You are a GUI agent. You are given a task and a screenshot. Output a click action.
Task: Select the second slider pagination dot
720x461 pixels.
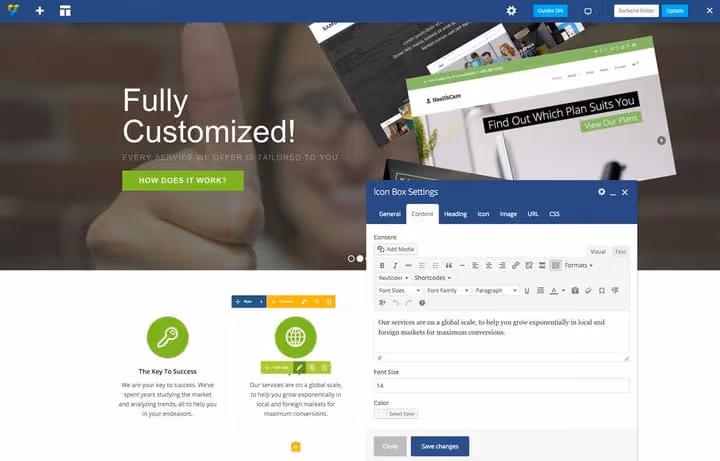[360, 259]
